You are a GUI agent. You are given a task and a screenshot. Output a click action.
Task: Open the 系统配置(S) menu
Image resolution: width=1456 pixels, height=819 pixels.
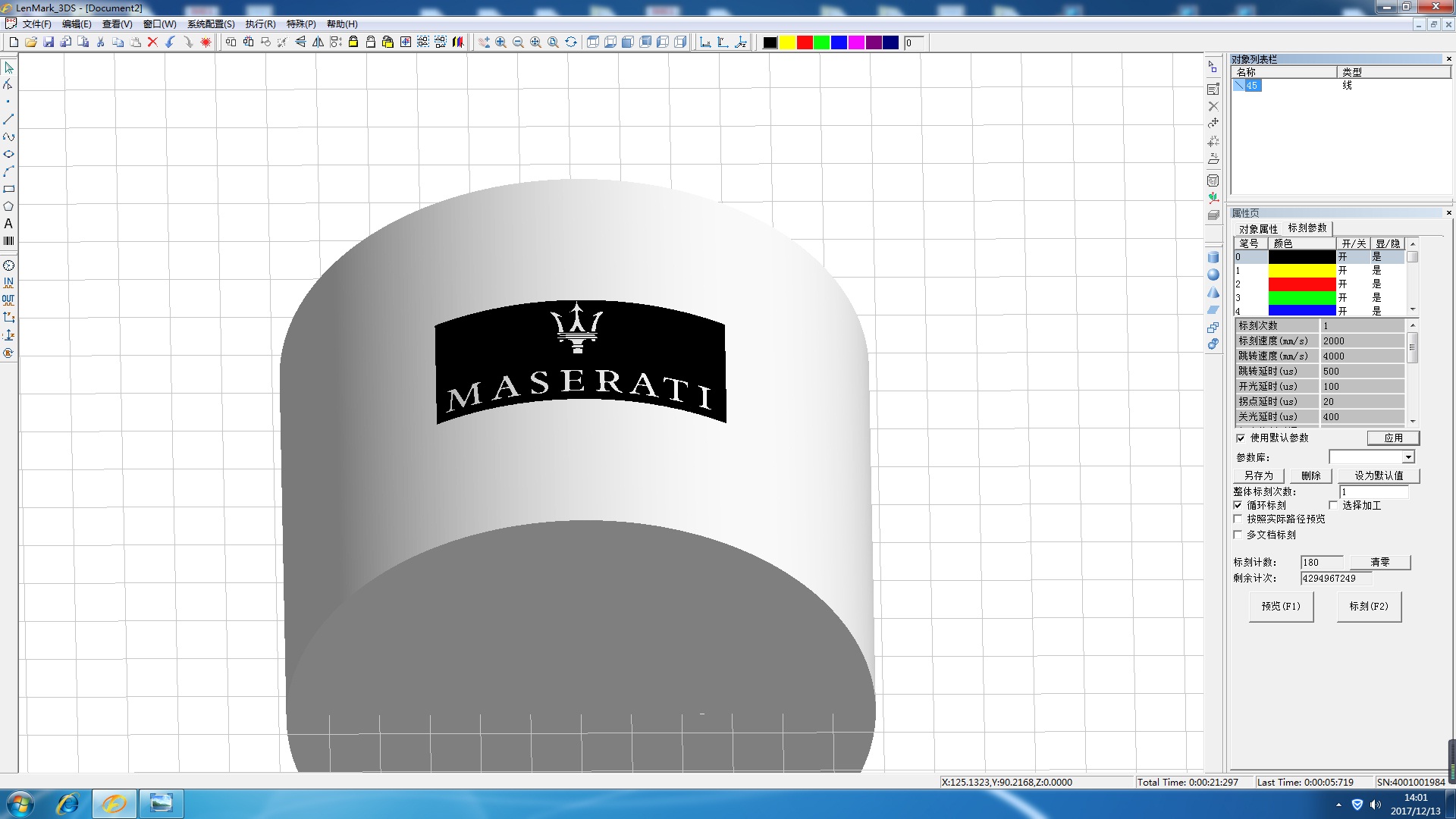(x=211, y=24)
